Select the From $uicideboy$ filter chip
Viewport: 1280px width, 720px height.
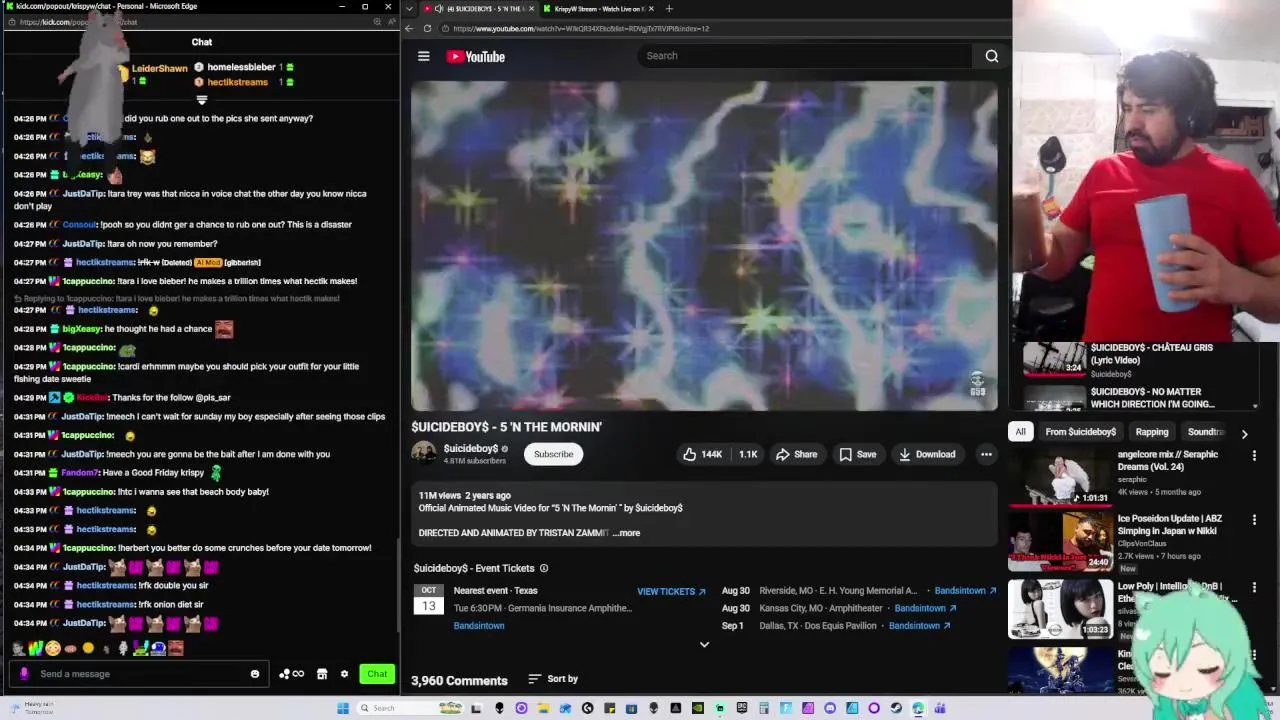(1080, 432)
